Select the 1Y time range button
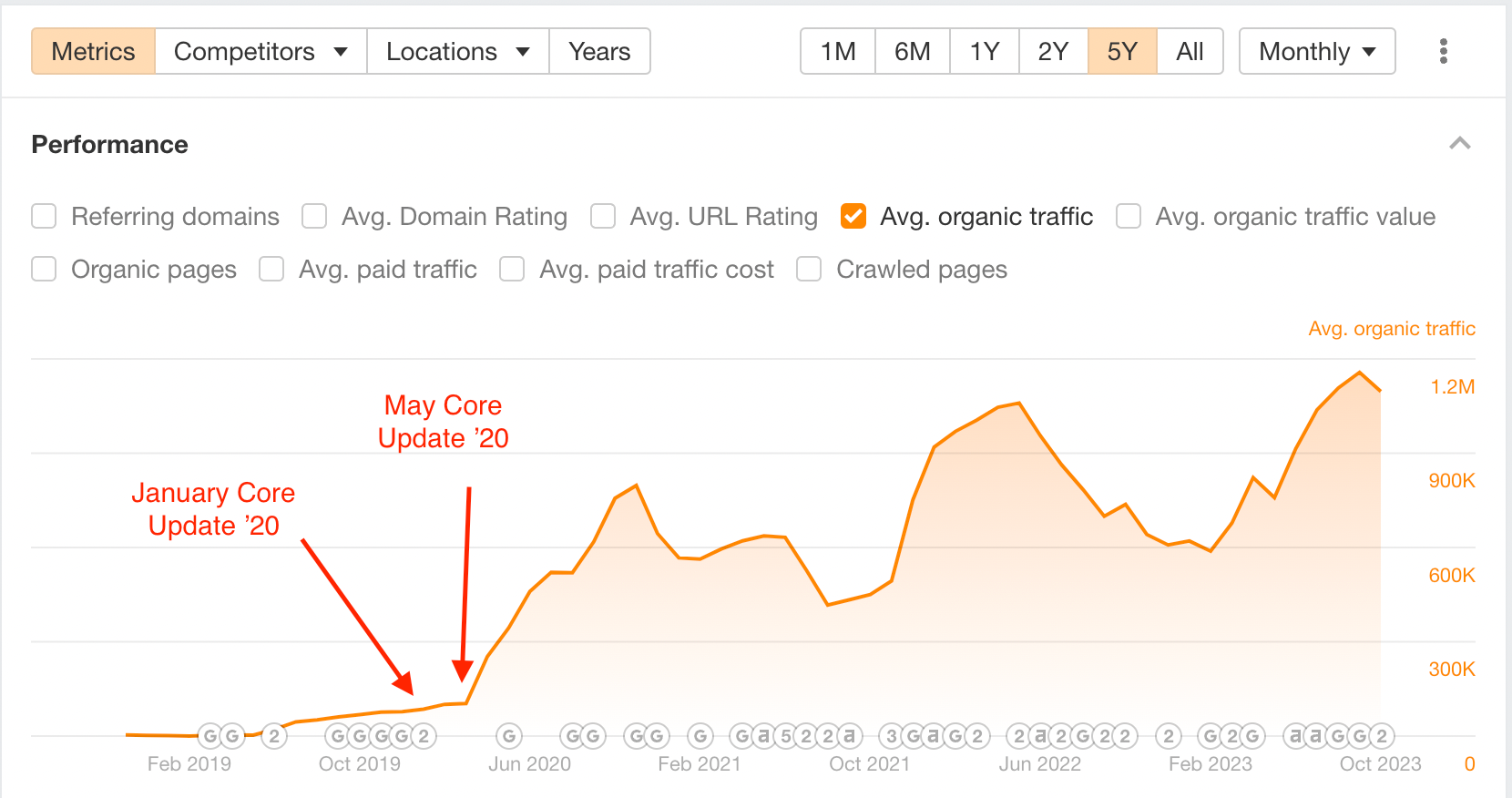 click(x=985, y=51)
